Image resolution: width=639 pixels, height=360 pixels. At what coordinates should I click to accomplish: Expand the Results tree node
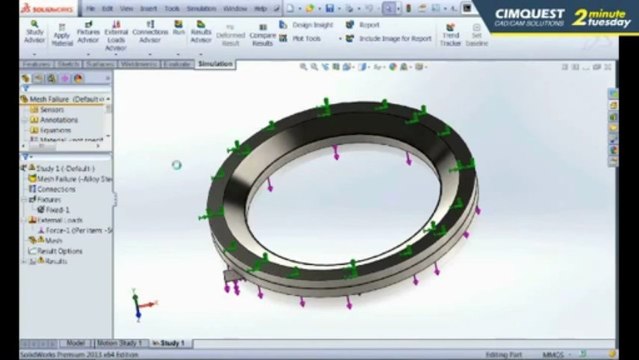coord(24,261)
